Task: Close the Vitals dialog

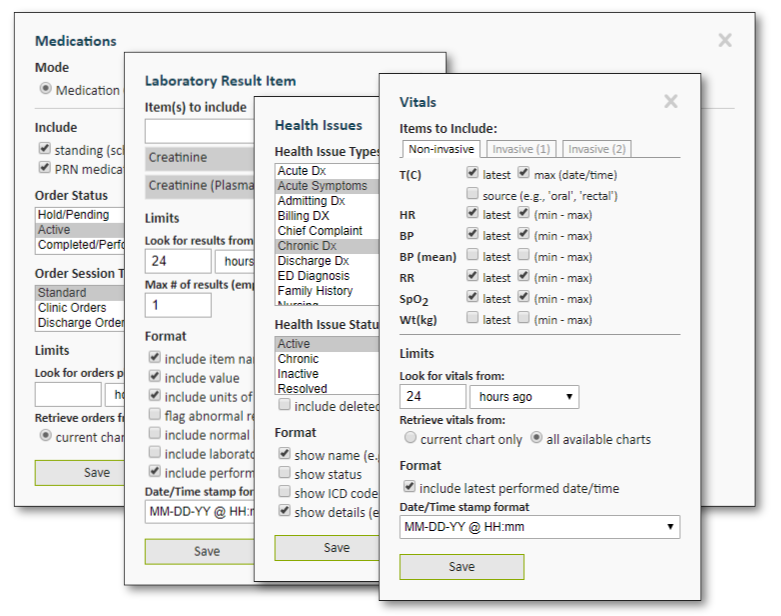Action: click(x=670, y=101)
